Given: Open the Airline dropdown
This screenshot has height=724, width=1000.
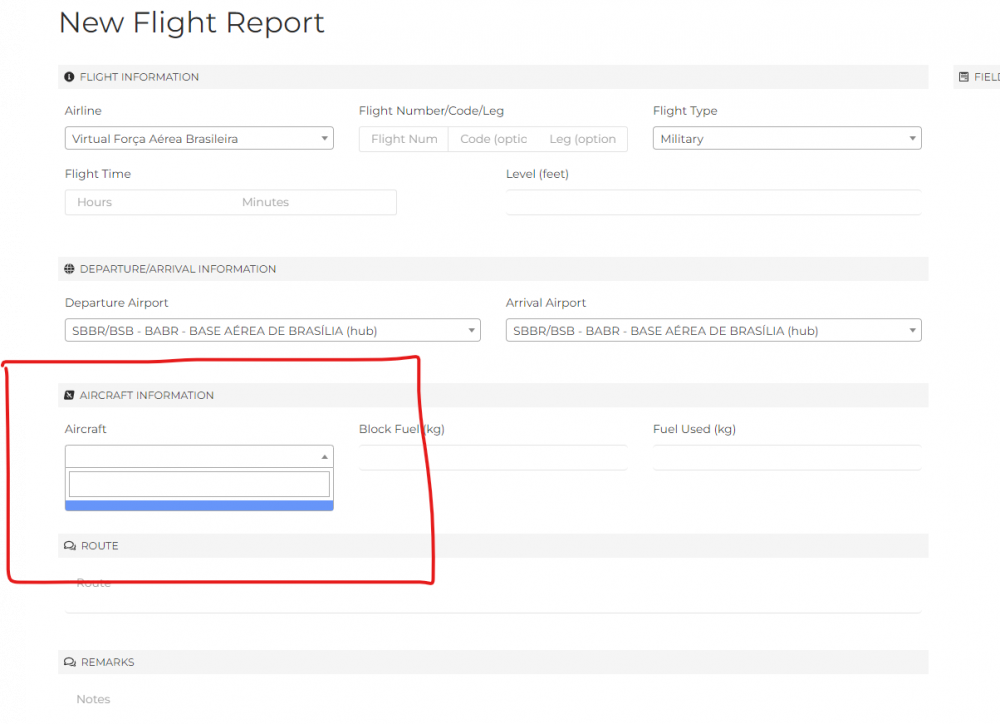Looking at the screenshot, I should coord(199,139).
